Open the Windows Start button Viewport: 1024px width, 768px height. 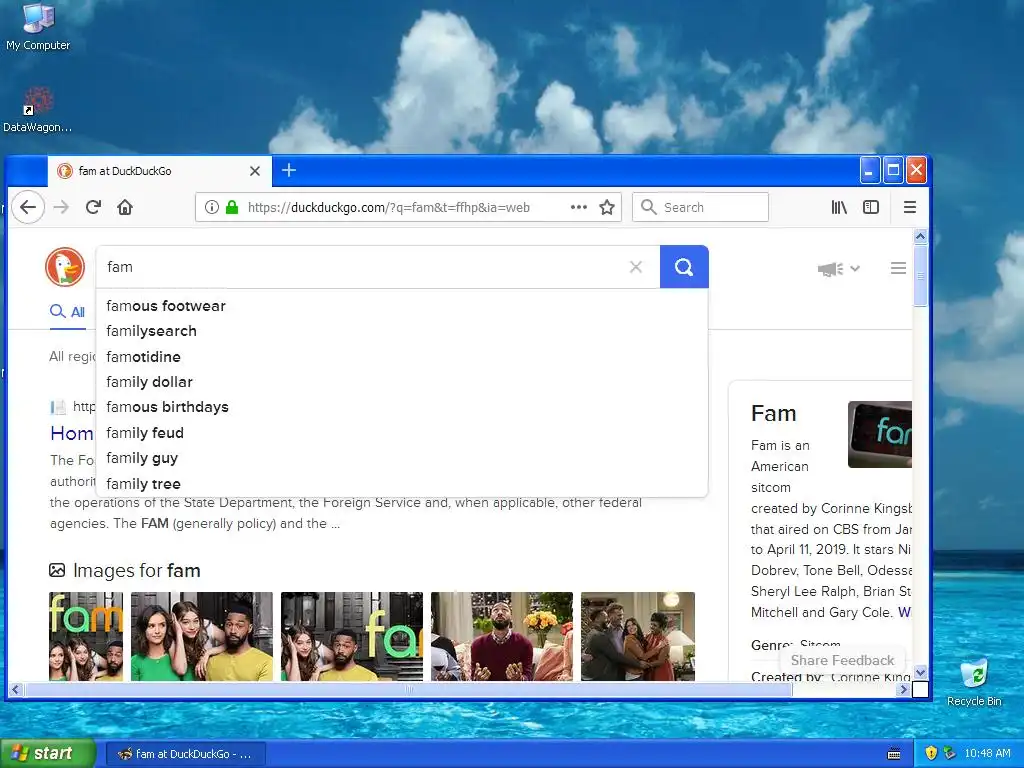point(47,754)
